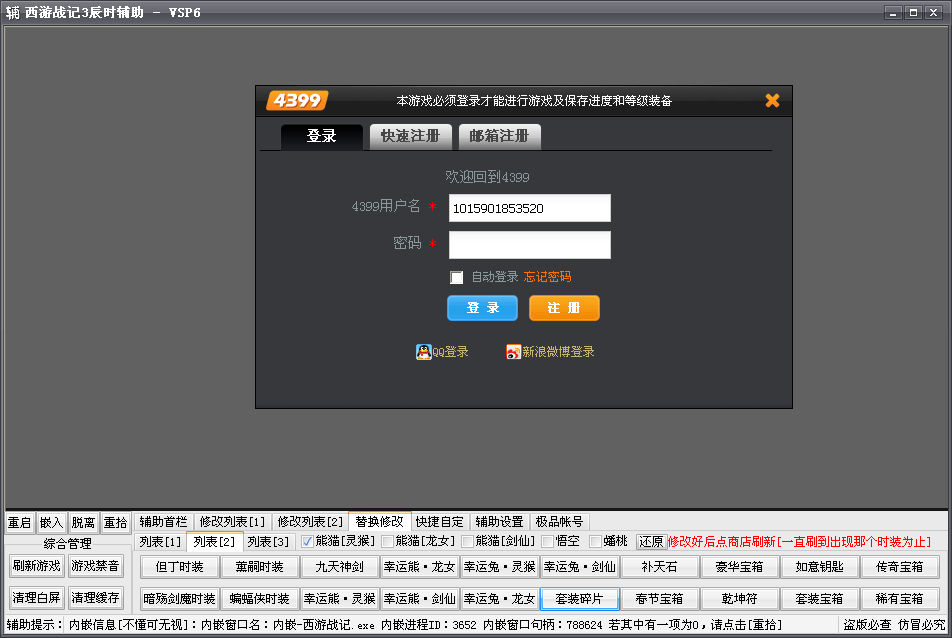Close the 4399 login dialog with the orange X

click(x=772, y=100)
